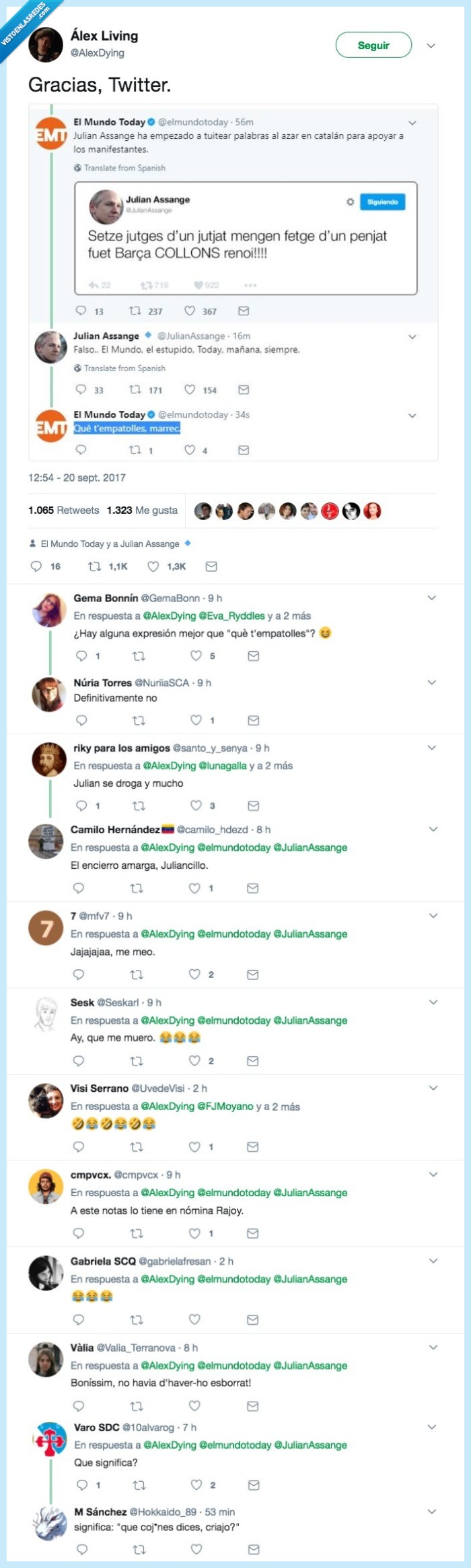Like Gema Bonnín's reply with 5 likes
The image size is (471, 1568).
point(196,655)
